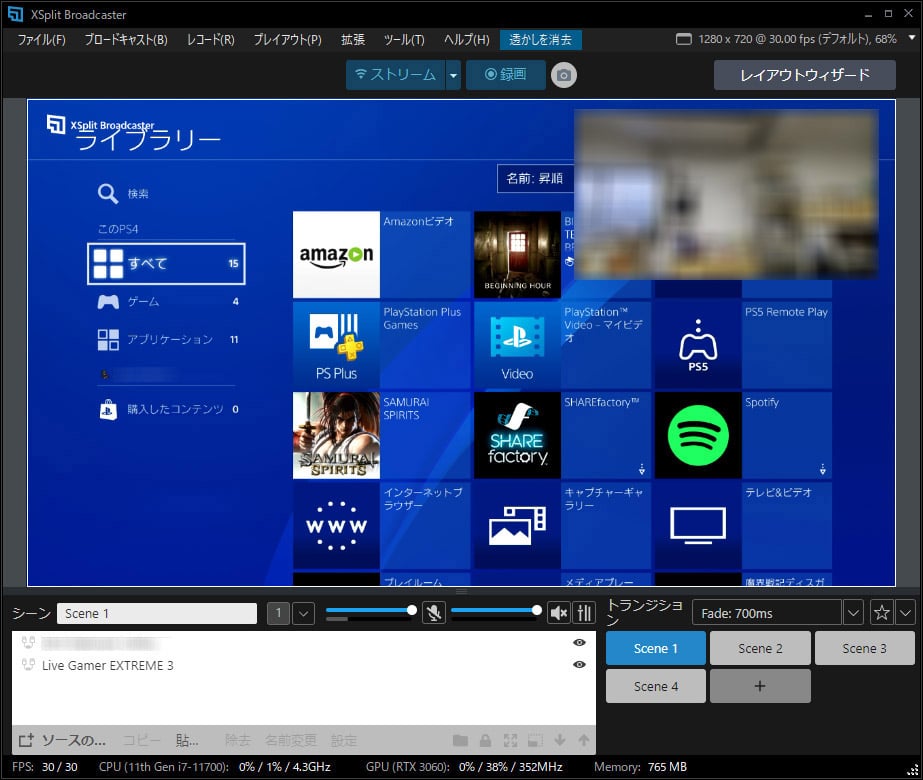This screenshot has height=780, width=923.
Task: Open the ヘルプ(H) menu
Action: [466, 39]
